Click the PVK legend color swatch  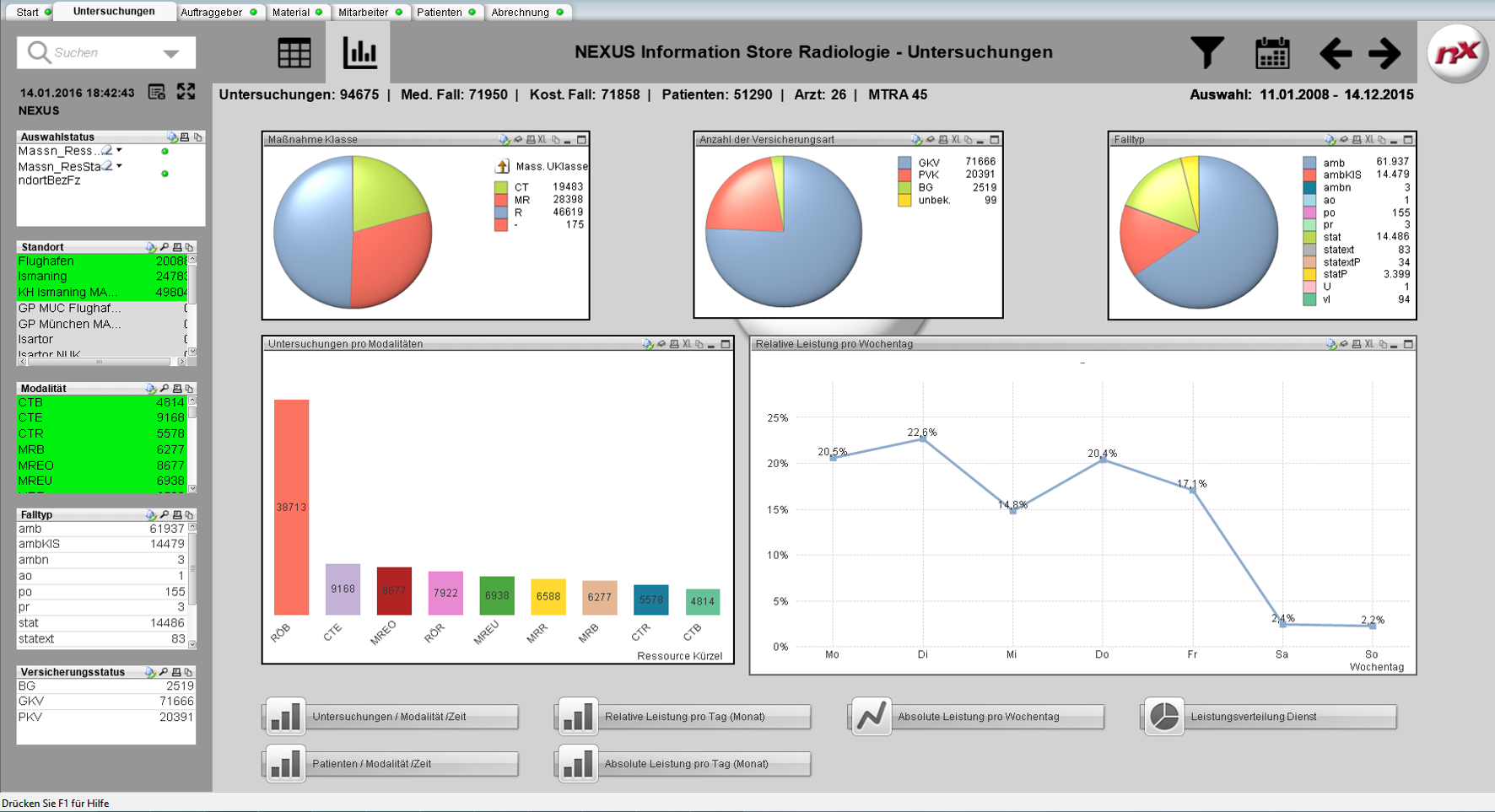coord(904,175)
